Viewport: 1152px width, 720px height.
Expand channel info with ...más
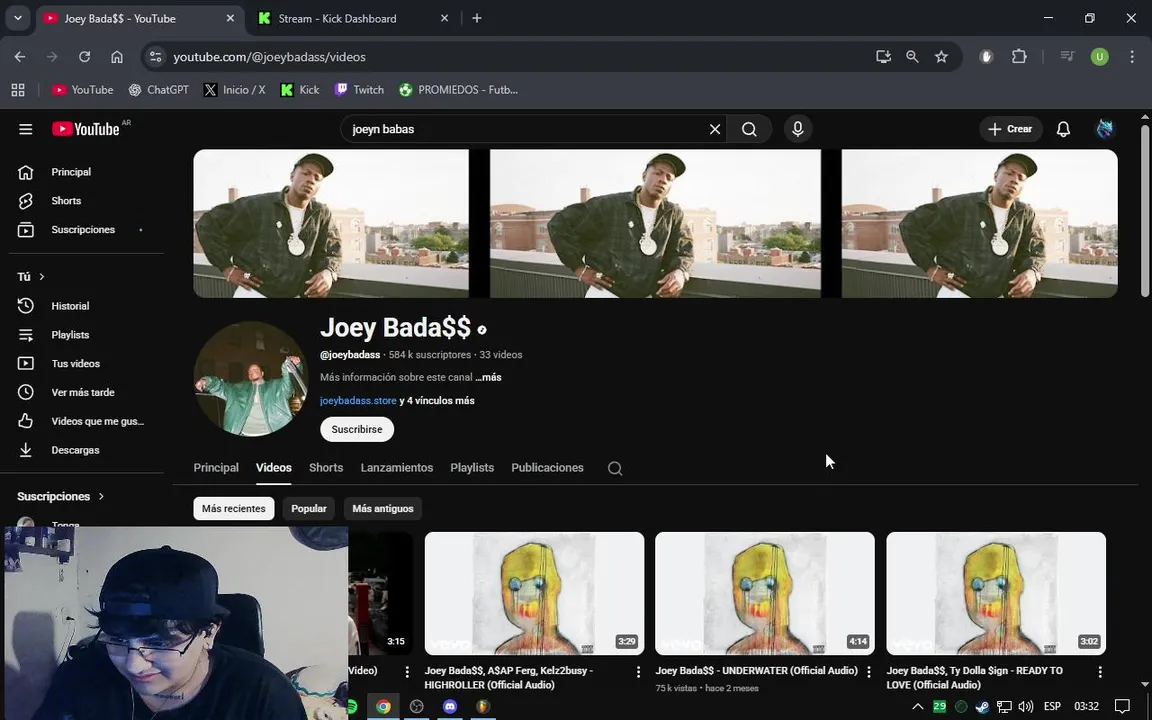pos(489,377)
